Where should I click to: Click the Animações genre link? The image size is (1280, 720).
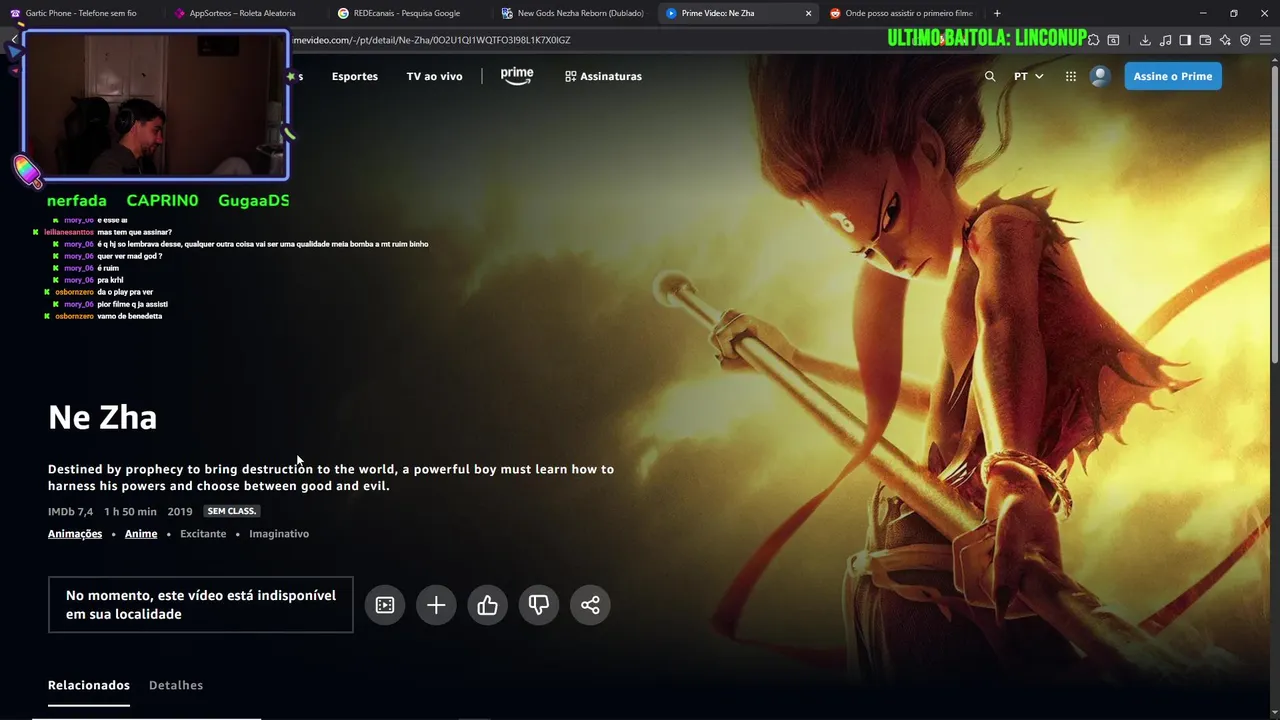[75, 534]
